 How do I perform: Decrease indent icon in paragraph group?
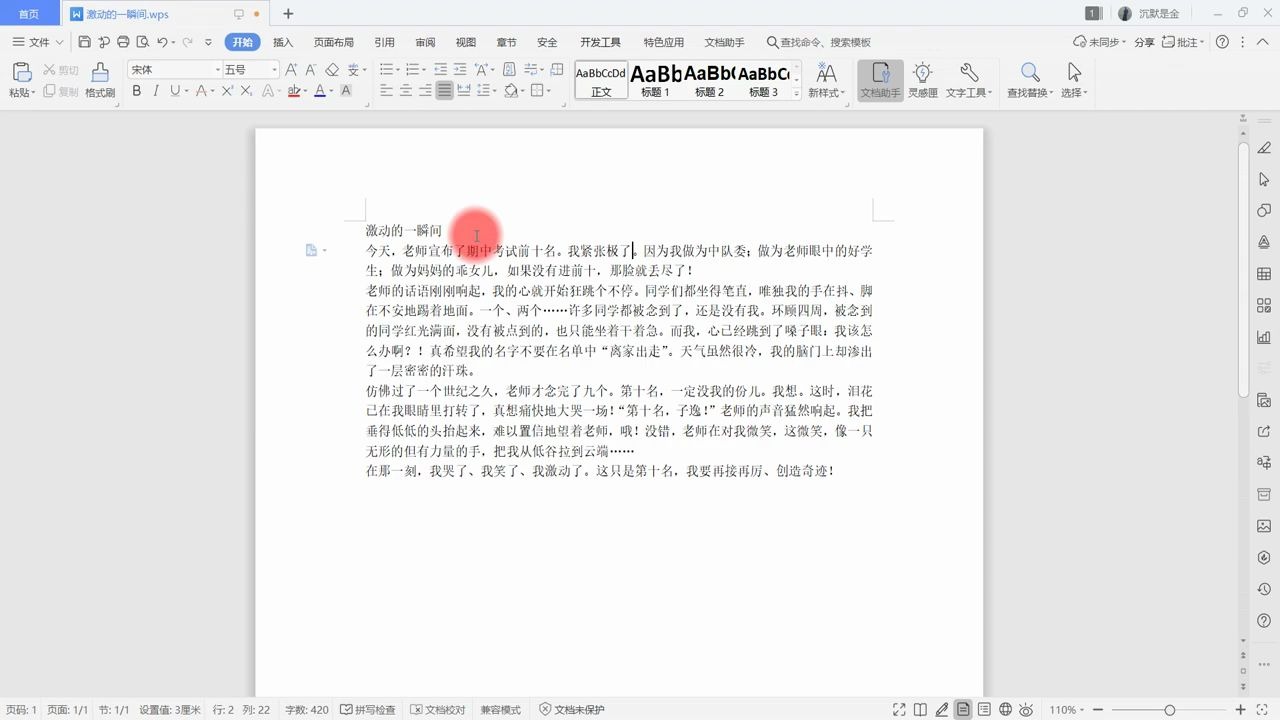[x=440, y=70]
